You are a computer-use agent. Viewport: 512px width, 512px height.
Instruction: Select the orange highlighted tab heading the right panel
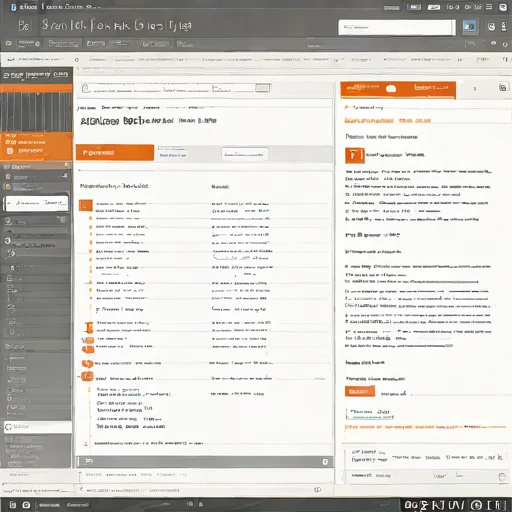(x=398, y=90)
